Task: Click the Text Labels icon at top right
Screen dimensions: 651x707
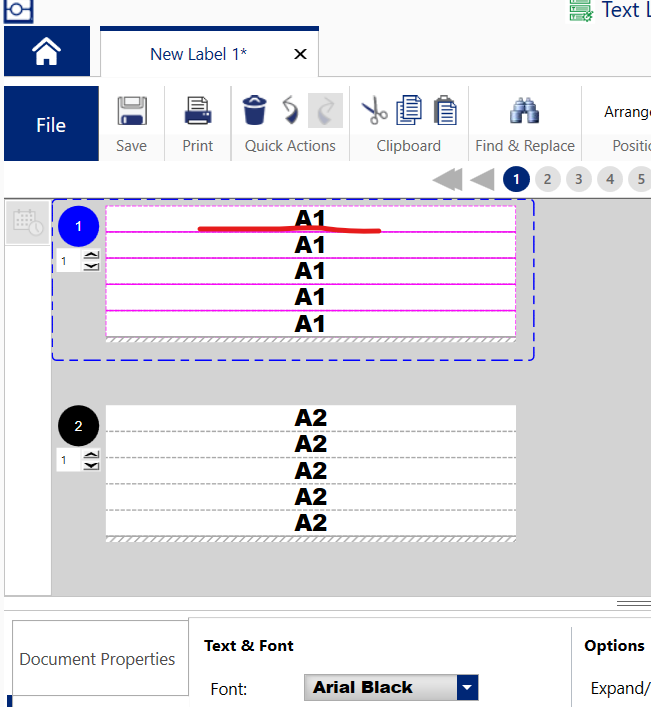Action: coord(581,11)
